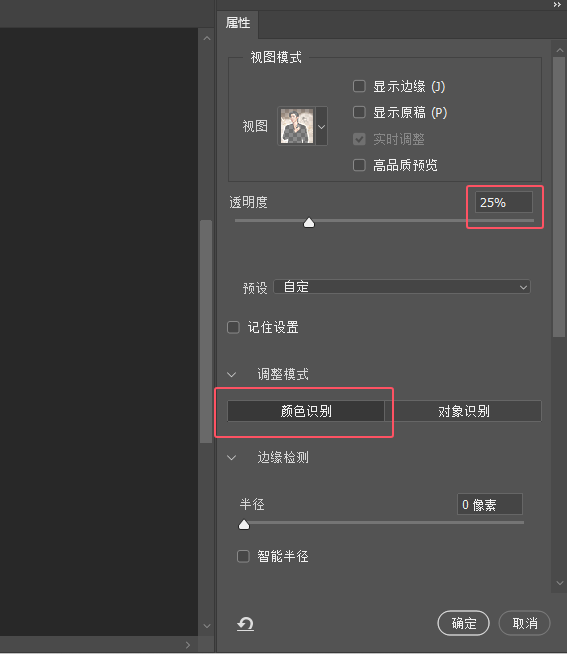567x654 pixels.
Task: Select 对象识别 refine mode
Action: tap(463, 411)
